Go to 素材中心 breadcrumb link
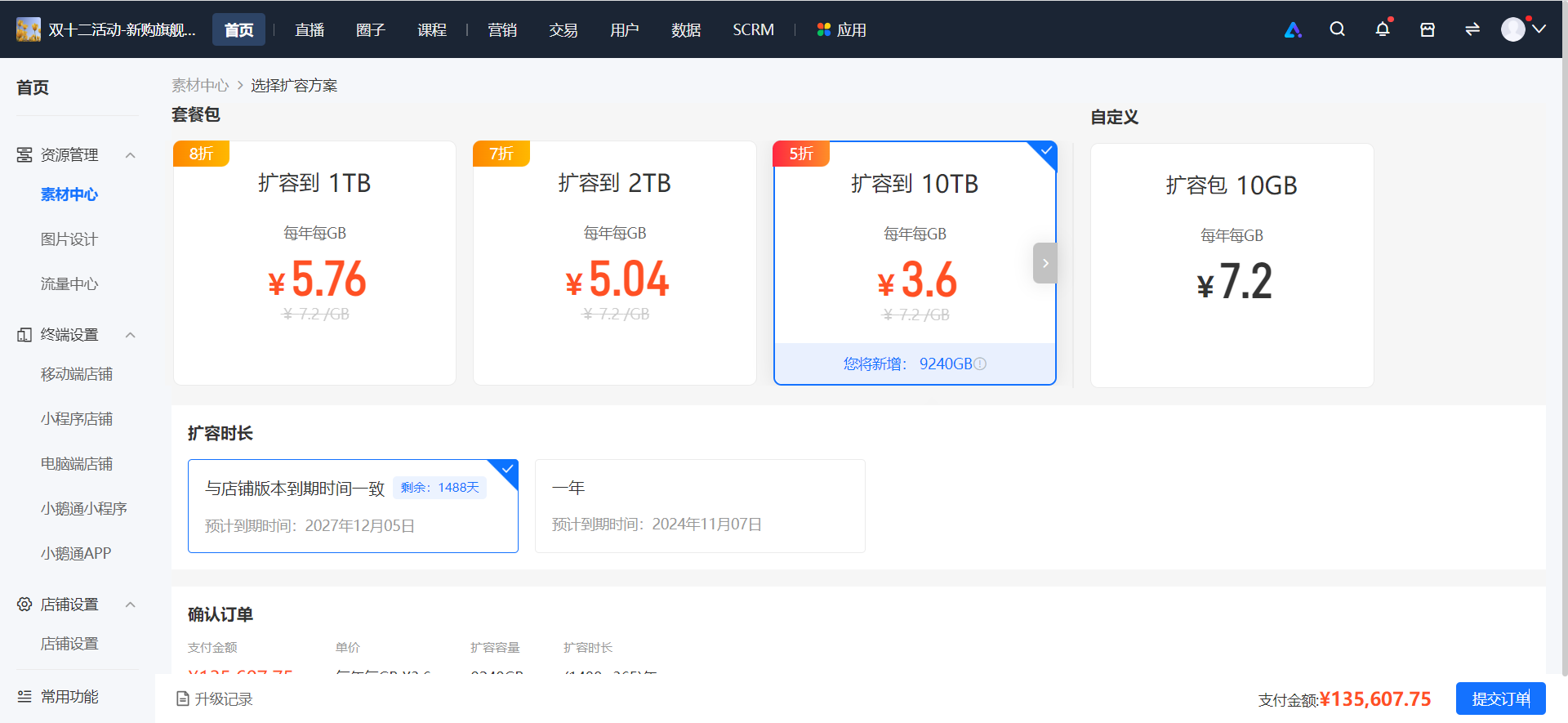 [200, 85]
